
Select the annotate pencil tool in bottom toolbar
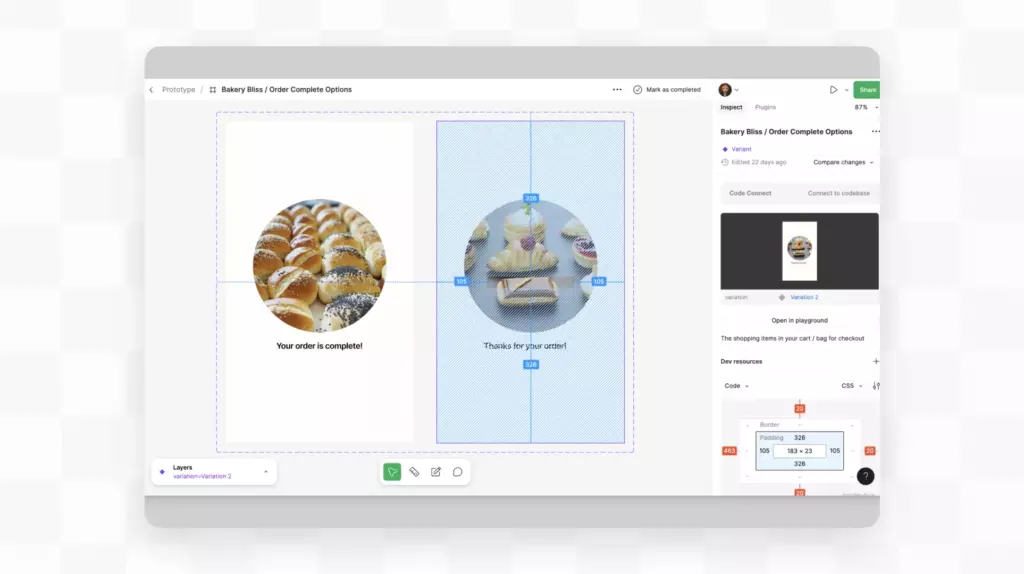(x=436, y=471)
